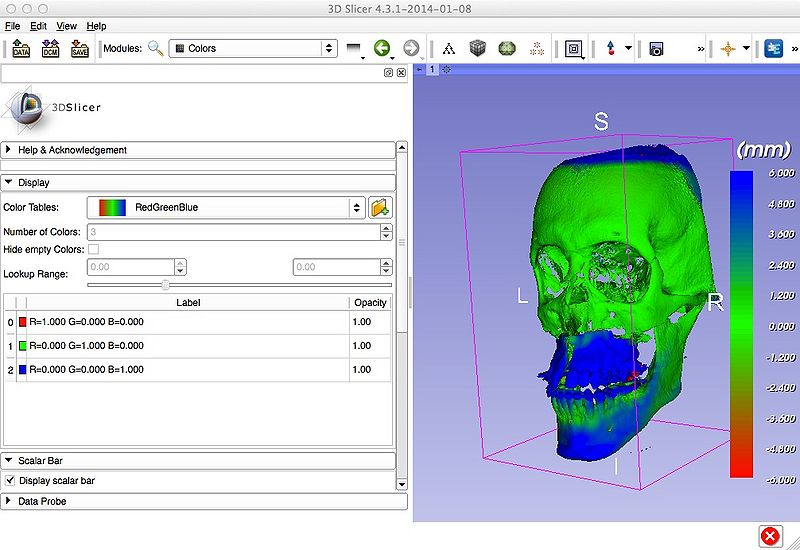Viewport: 800px width, 550px height.
Task: Open the File menu
Action: (12, 25)
